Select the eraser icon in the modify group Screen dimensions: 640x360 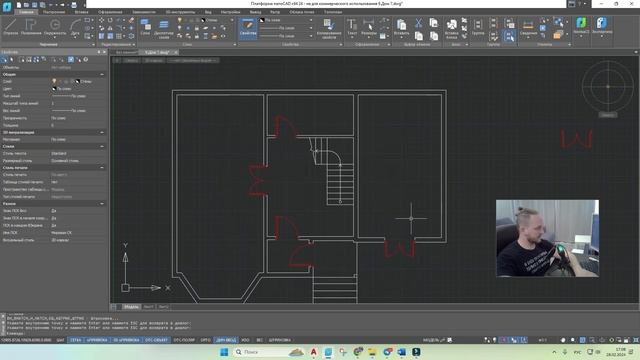pos(131,20)
